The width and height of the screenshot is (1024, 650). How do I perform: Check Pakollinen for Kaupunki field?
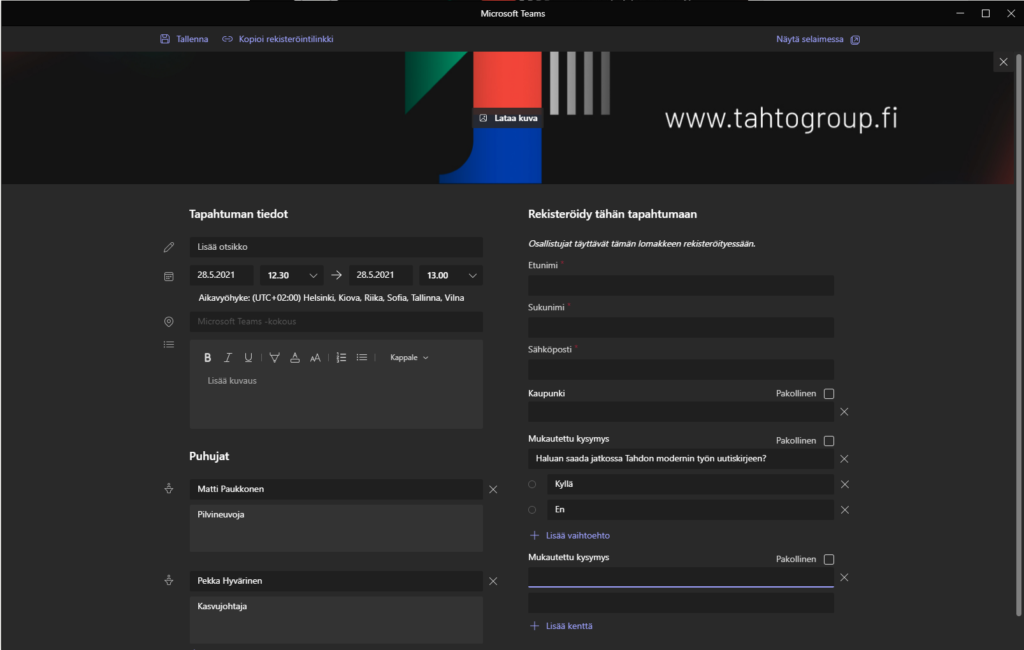pos(829,394)
